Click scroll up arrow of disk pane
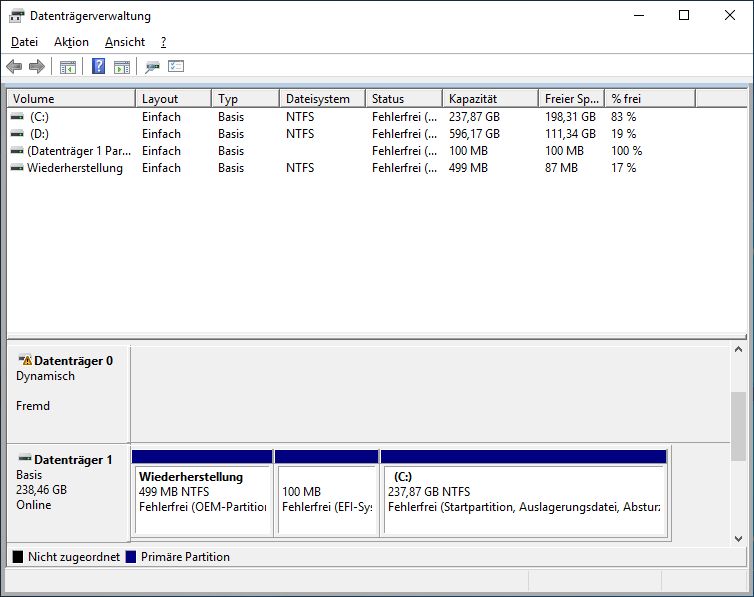The image size is (754, 597). [738, 349]
